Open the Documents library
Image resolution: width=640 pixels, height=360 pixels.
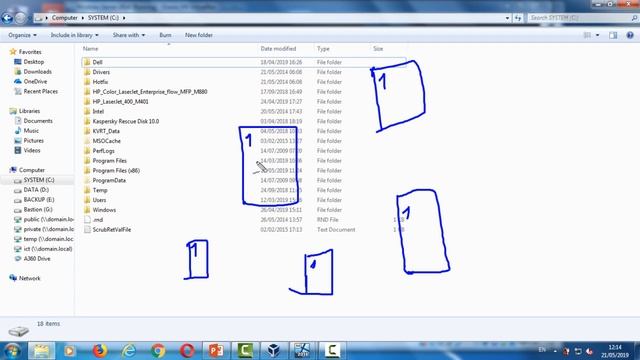33,121
